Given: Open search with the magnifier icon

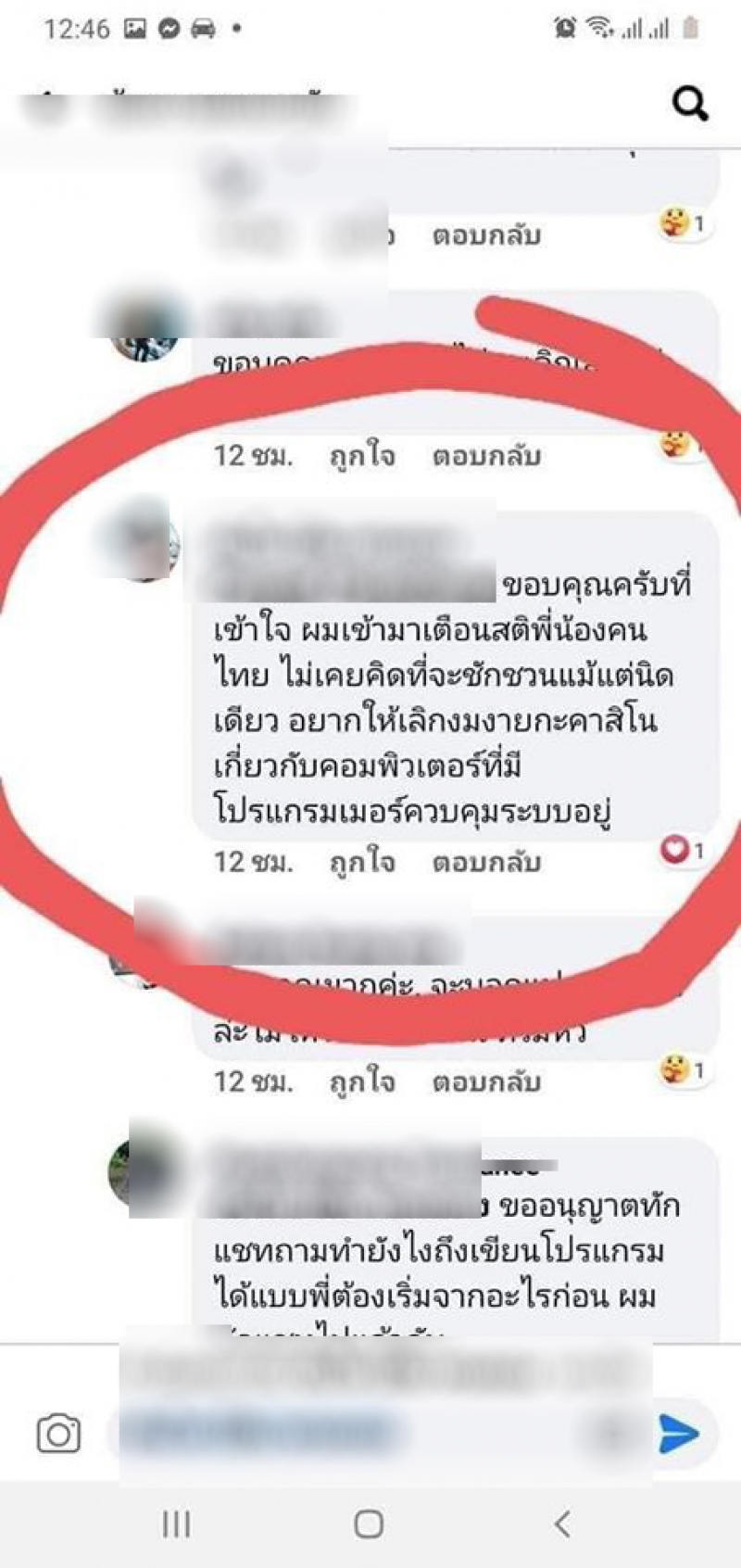Looking at the screenshot, I should click(690, 103).
